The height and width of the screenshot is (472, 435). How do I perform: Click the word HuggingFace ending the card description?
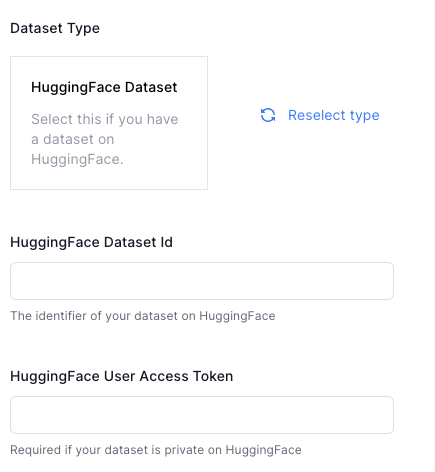(x=77, y=159)
